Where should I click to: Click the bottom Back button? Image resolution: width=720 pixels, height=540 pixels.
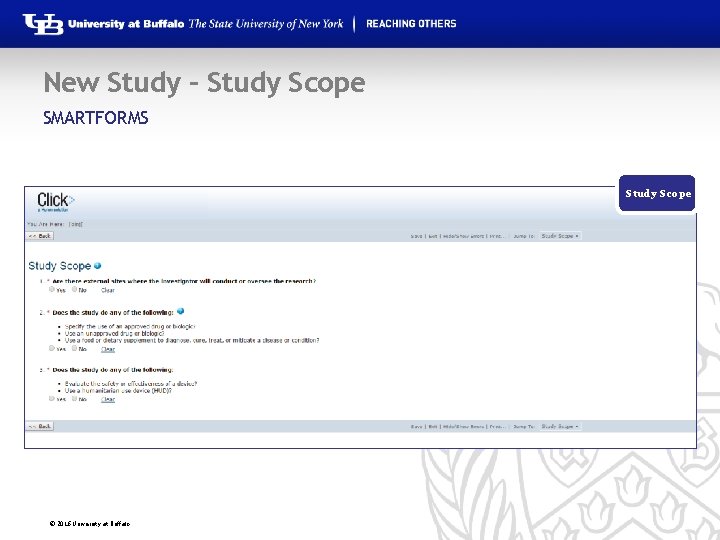point(39,426)
